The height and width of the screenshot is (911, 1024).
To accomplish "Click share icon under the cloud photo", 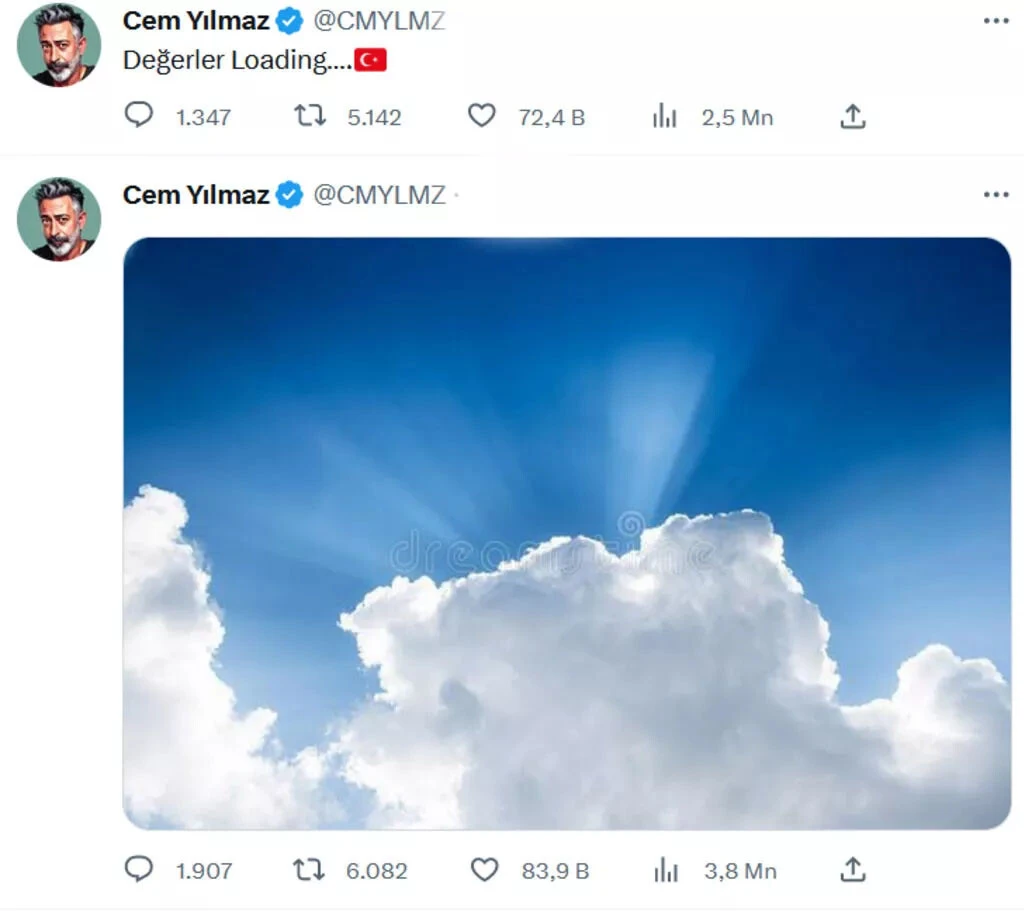I will 852,870.
